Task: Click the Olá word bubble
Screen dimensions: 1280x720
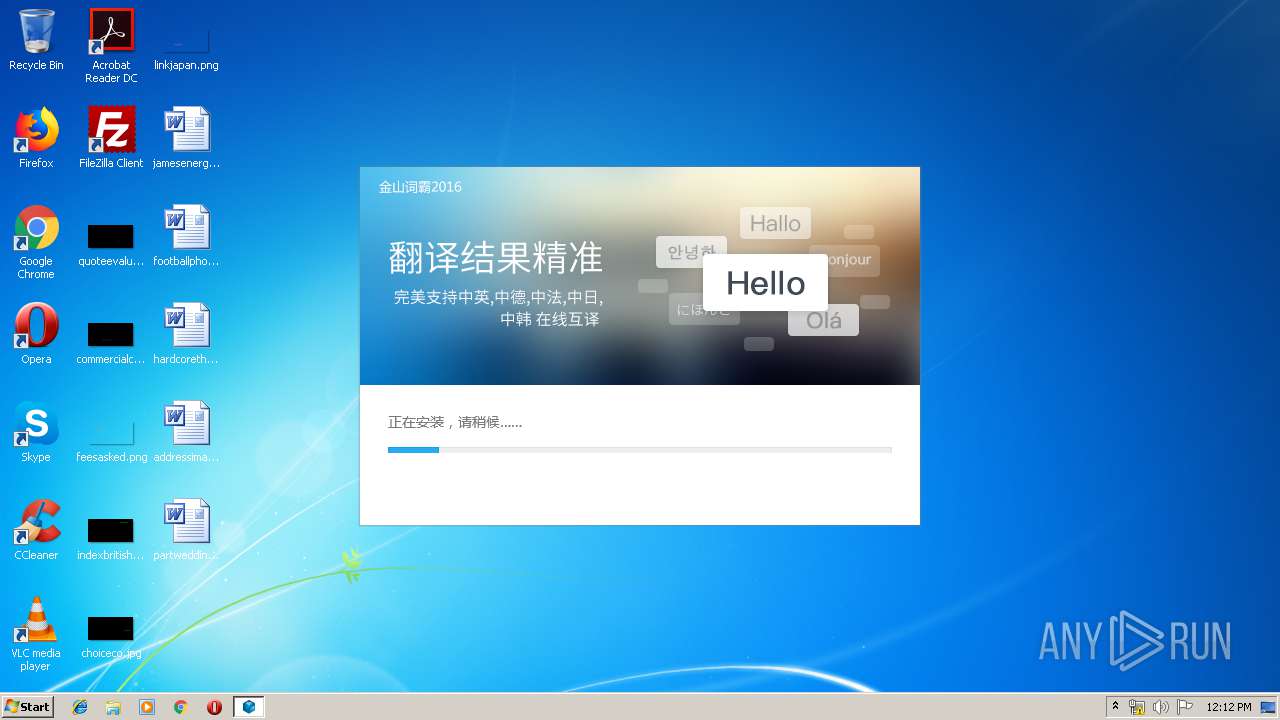Action: [x=823, y=320]
